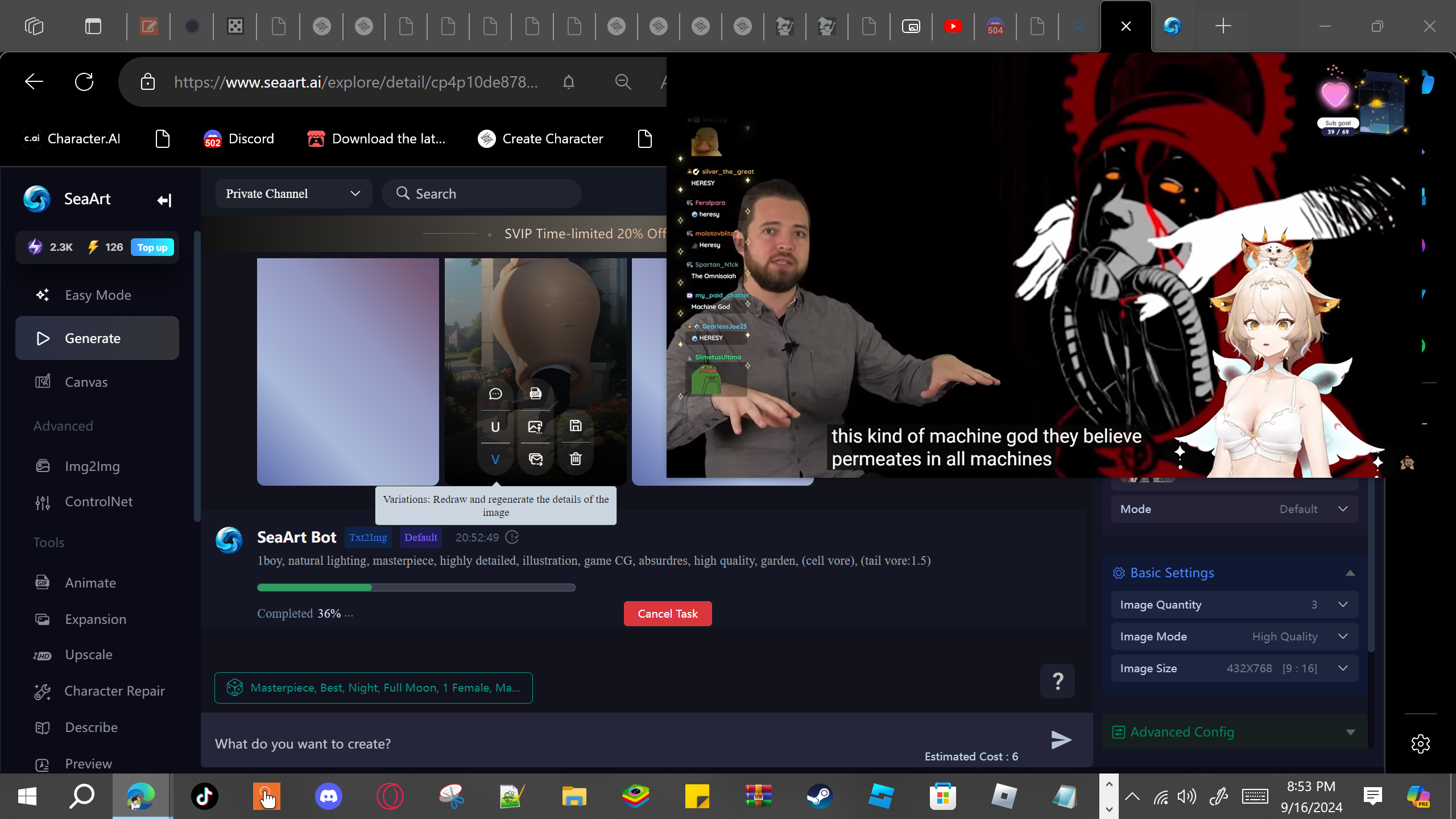Open the volume control in the system tray
This screenshot has height=819, width=1456.
[x=1187, y=797]
